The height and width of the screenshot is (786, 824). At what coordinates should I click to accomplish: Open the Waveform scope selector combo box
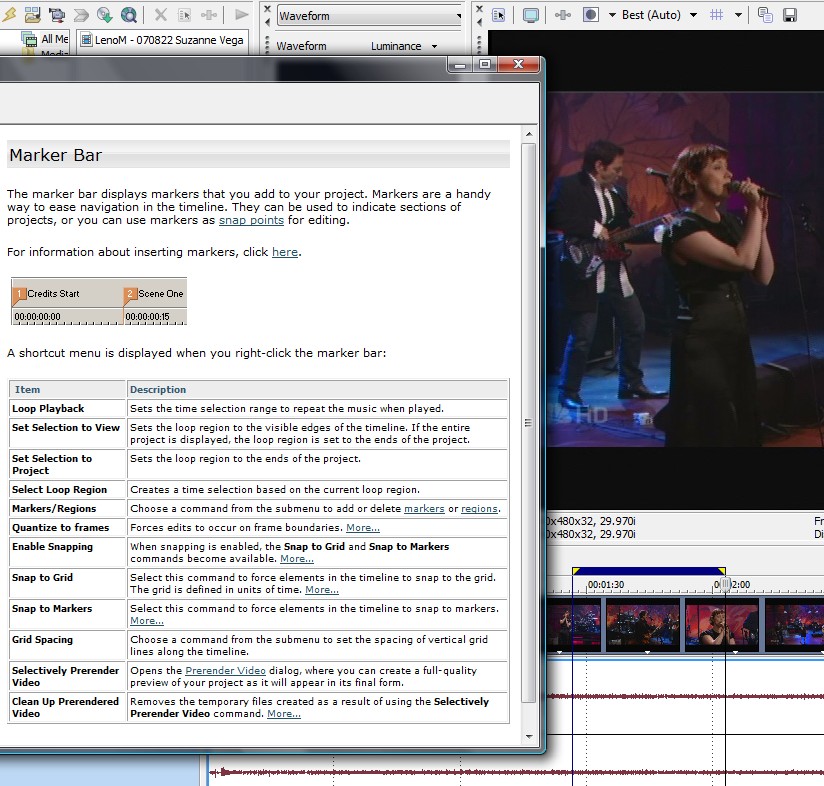click(x=370, y=16)
